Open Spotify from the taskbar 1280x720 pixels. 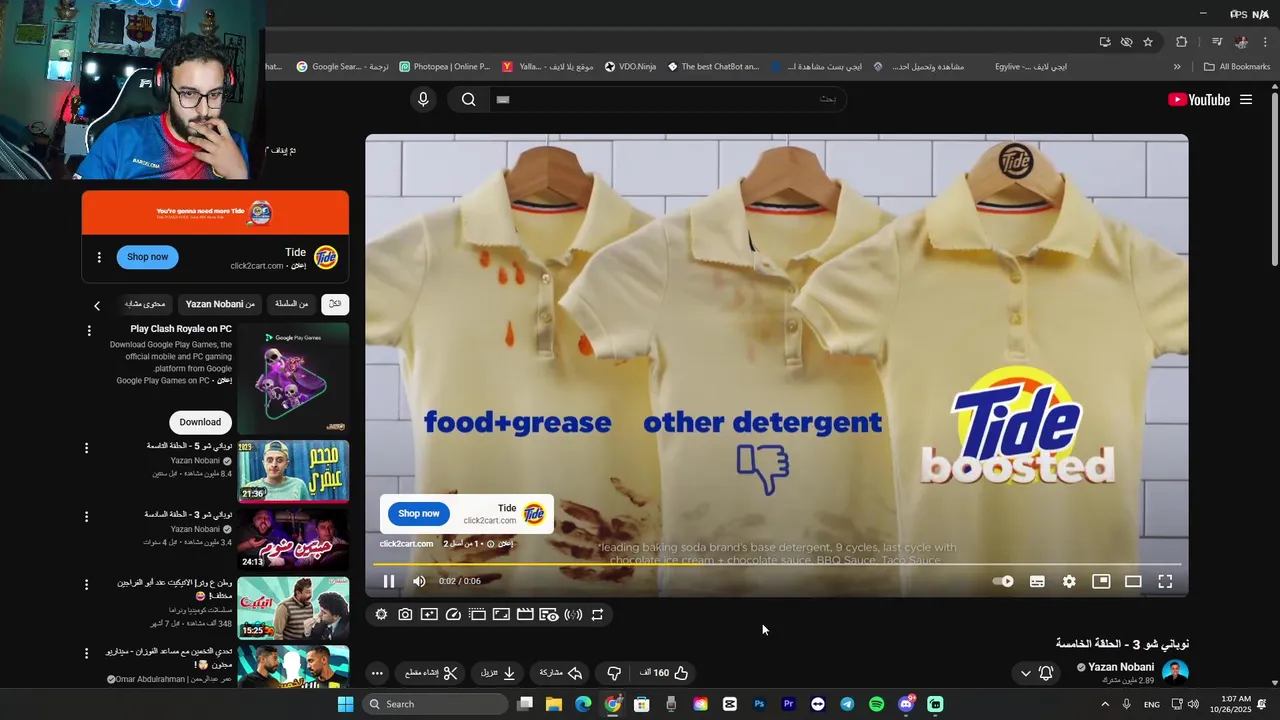876,704
